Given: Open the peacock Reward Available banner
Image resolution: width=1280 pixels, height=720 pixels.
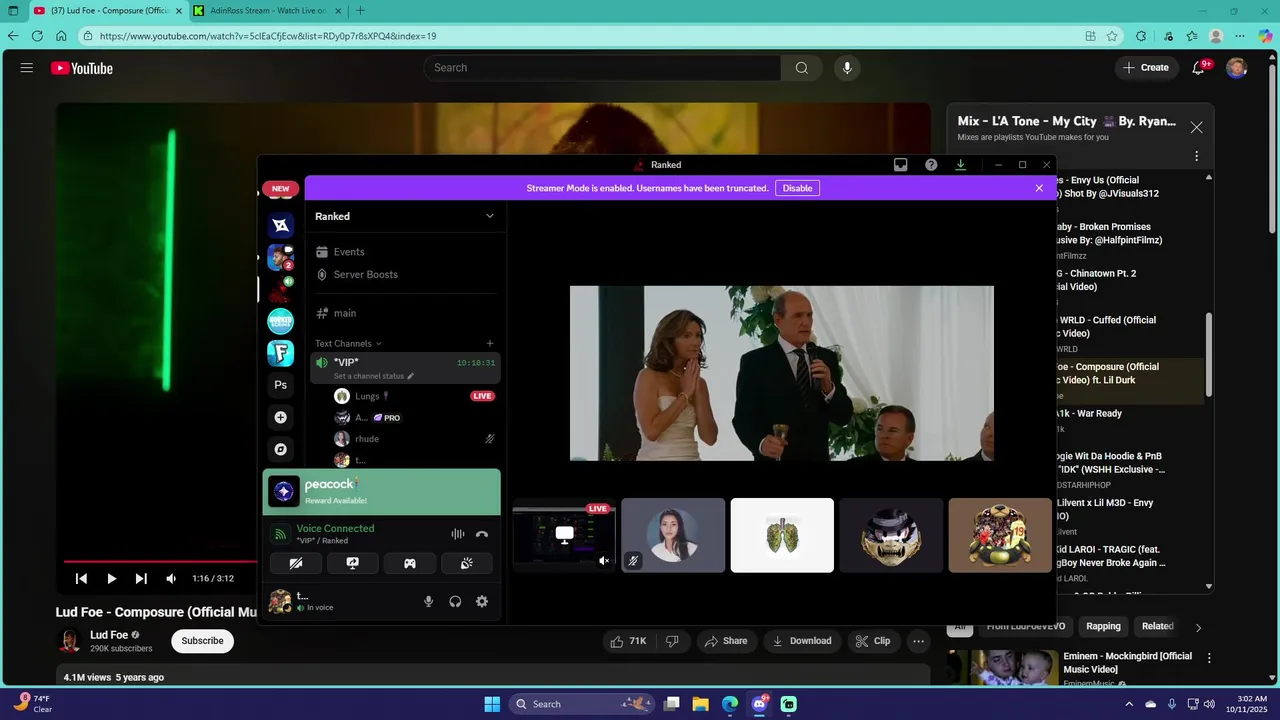Looking at the screenshot, I should click(382, 491).
